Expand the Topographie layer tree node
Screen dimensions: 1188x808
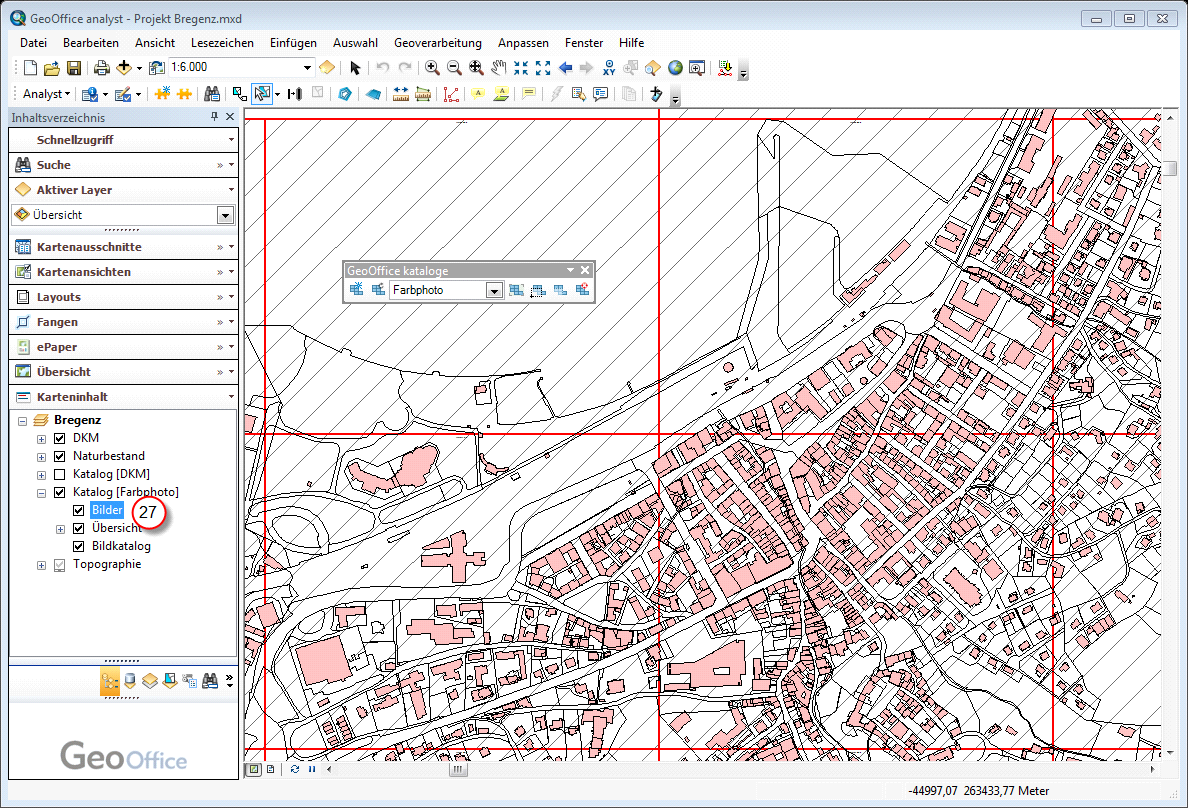(41, 565)
